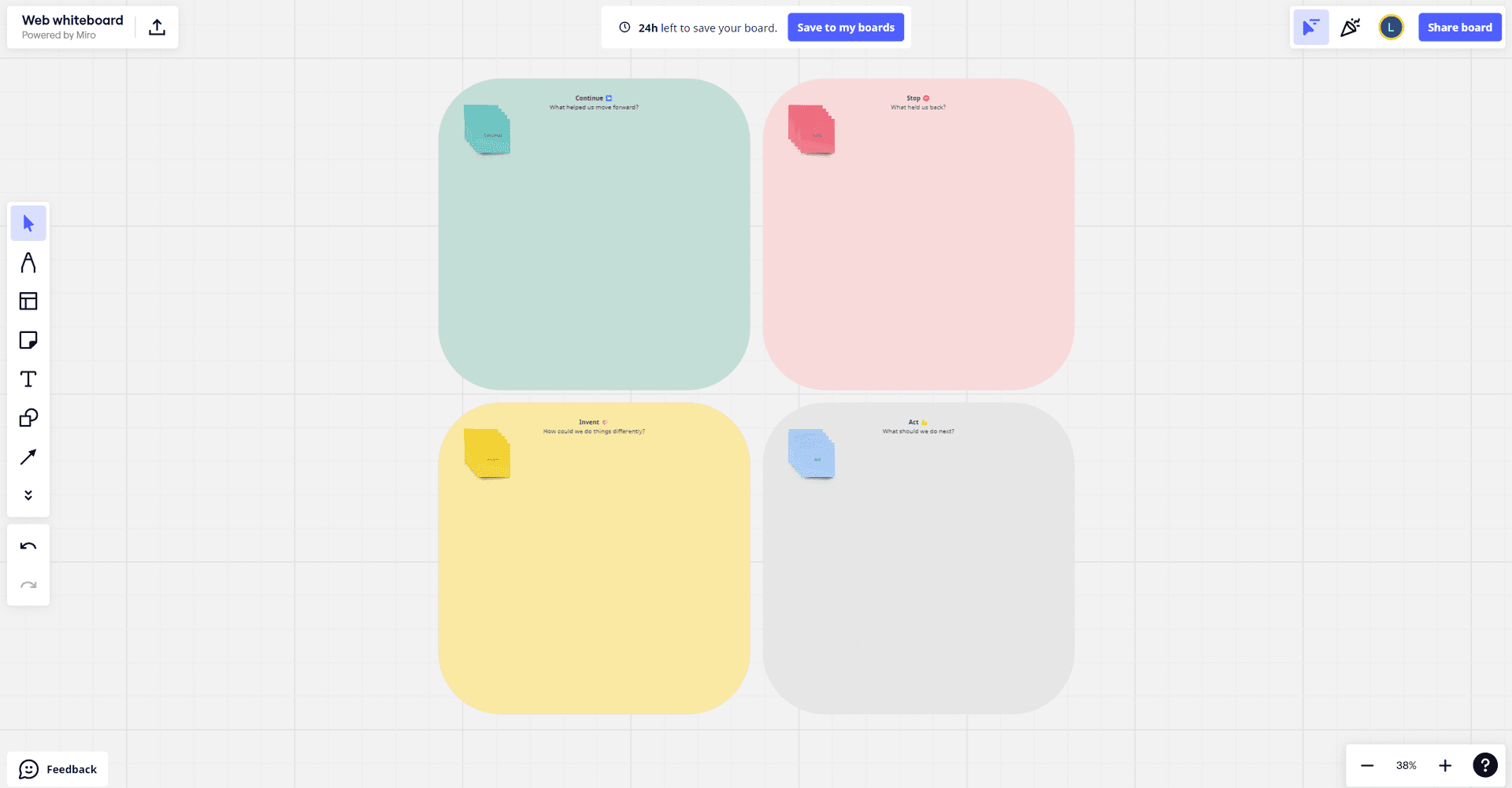Viewport: 1512px width, 788px height.
Task: Select the Text tool
Action: coord(28,379)
